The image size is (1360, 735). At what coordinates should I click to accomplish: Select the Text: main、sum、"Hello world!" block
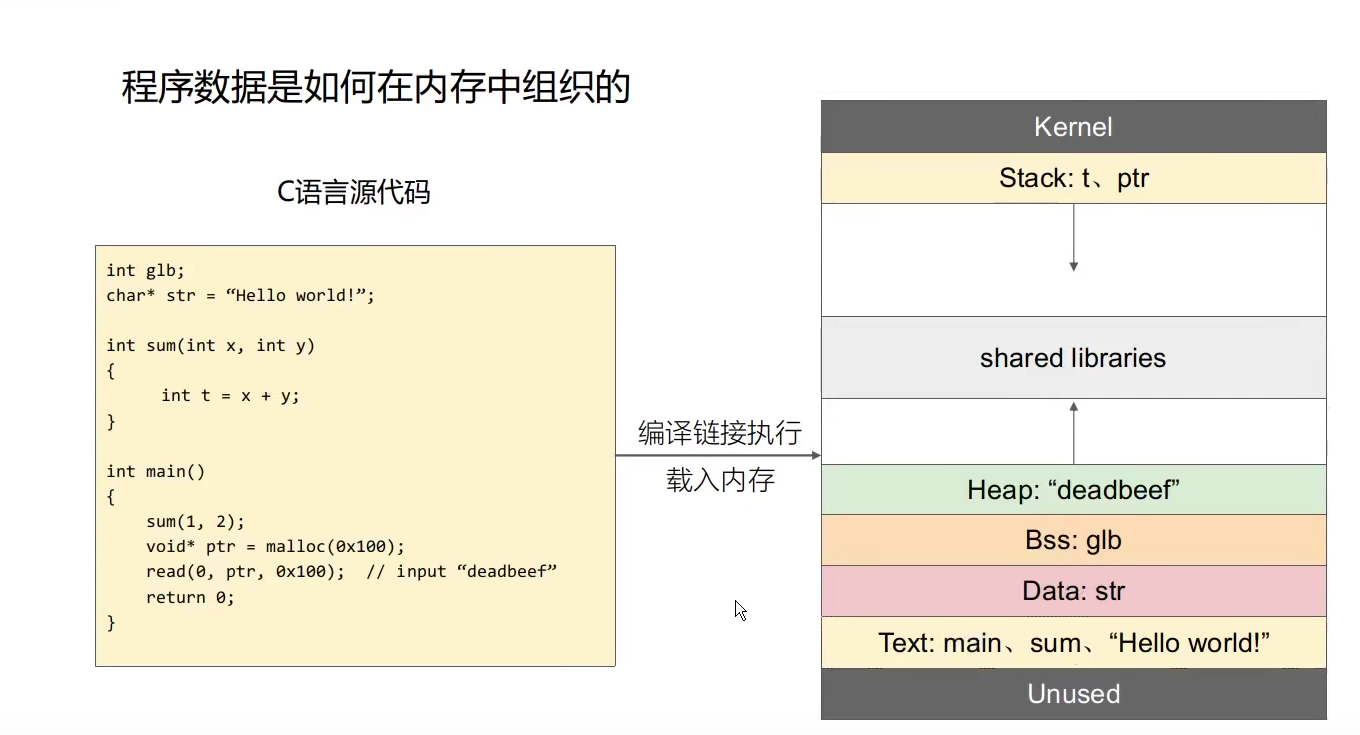(1074, 642)
